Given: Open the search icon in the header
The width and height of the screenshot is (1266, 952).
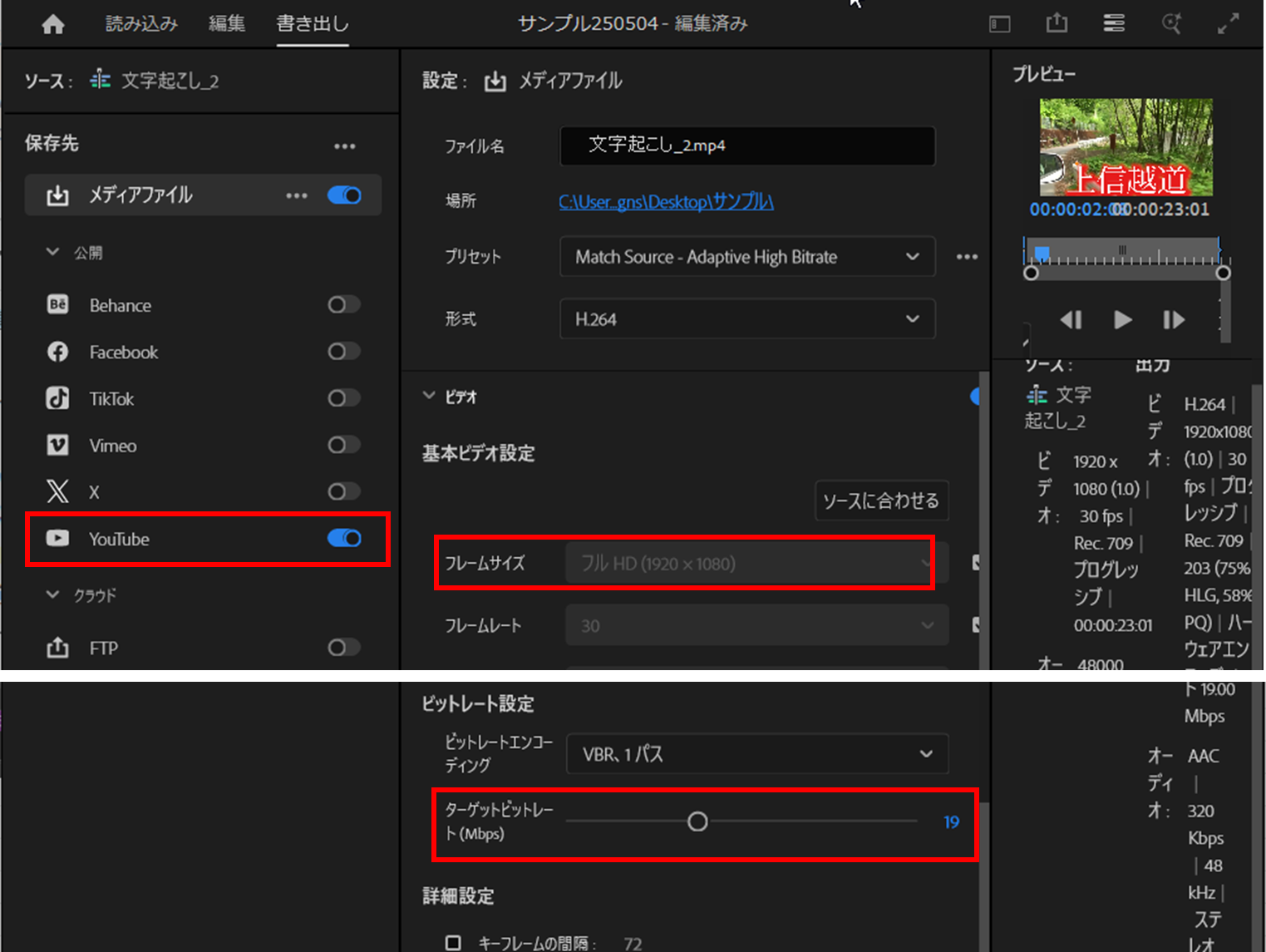Looking at the screenshot, I should coord(1170,23).
